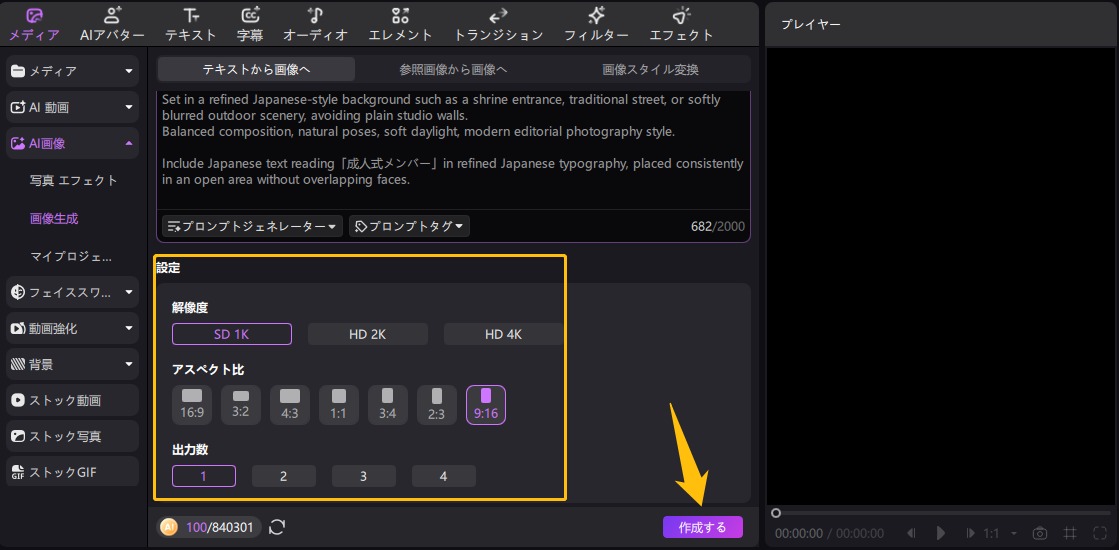The image size is (1119, 550).
Task: Open the 字幕 toolbar tab
Action: [250, 24]
